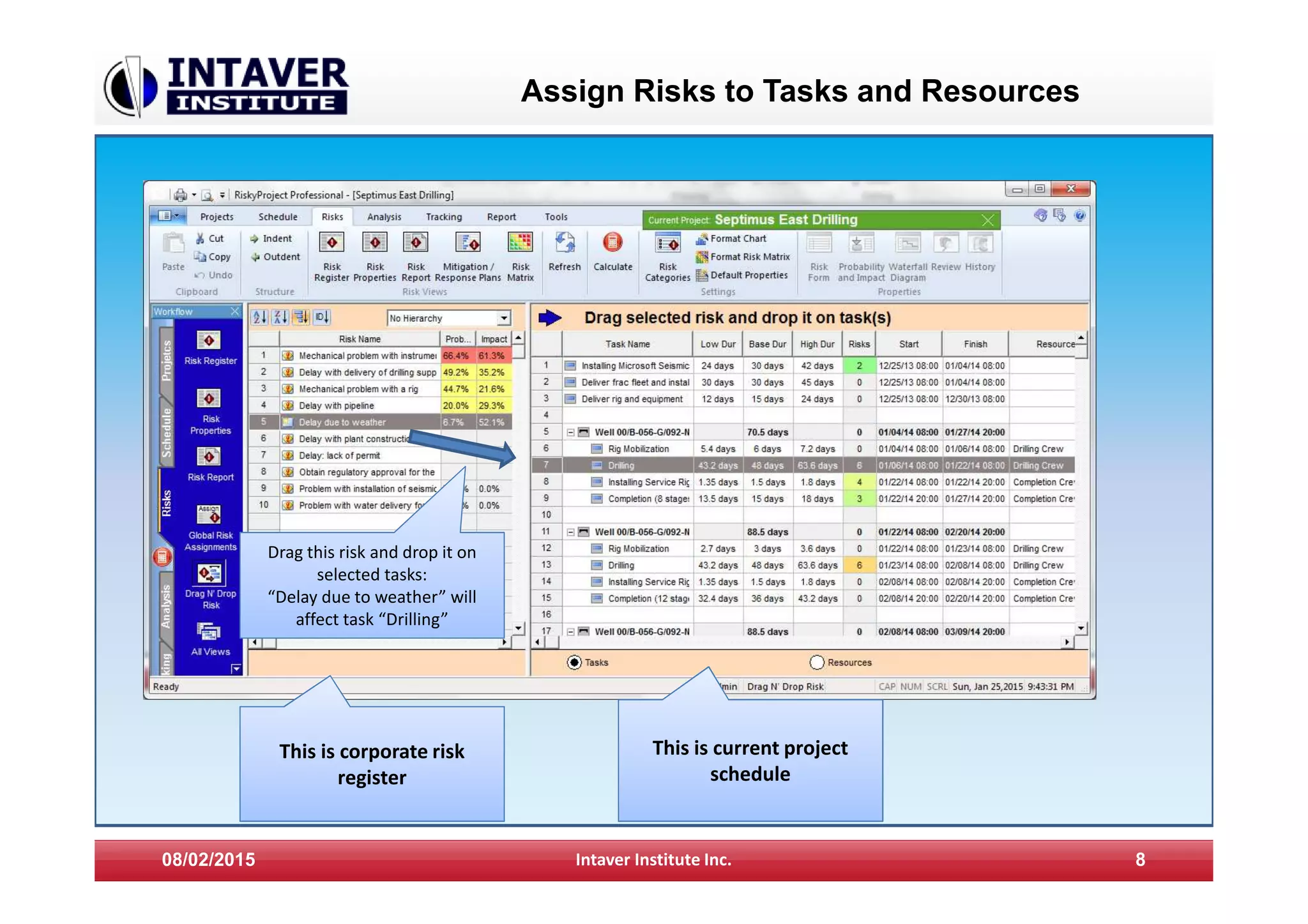This screenshot has width=1308, height=924.
Task: Collapse the Well group at row 11
Action: [570, 532]
